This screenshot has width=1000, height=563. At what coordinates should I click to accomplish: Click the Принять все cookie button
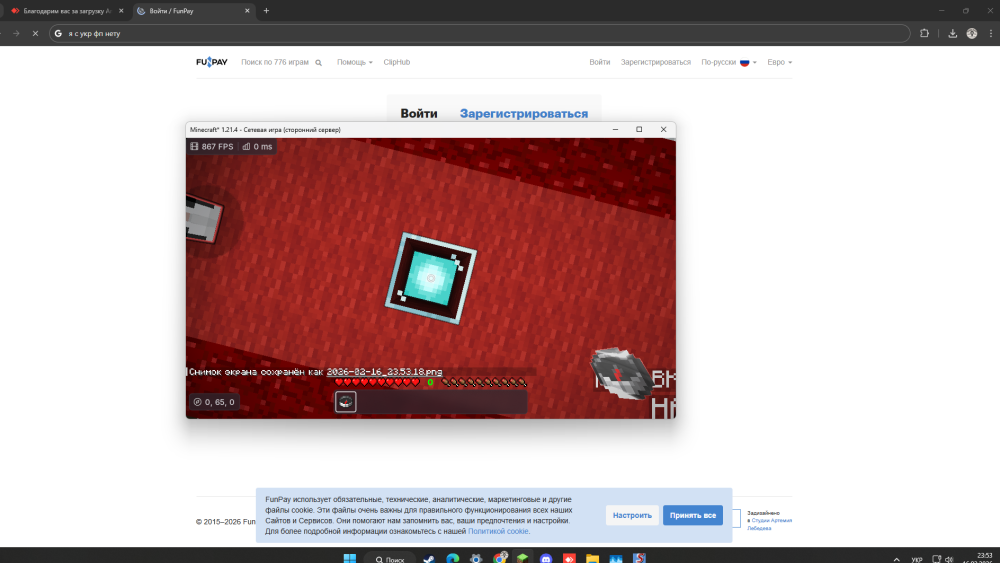(x=693, y=515)
